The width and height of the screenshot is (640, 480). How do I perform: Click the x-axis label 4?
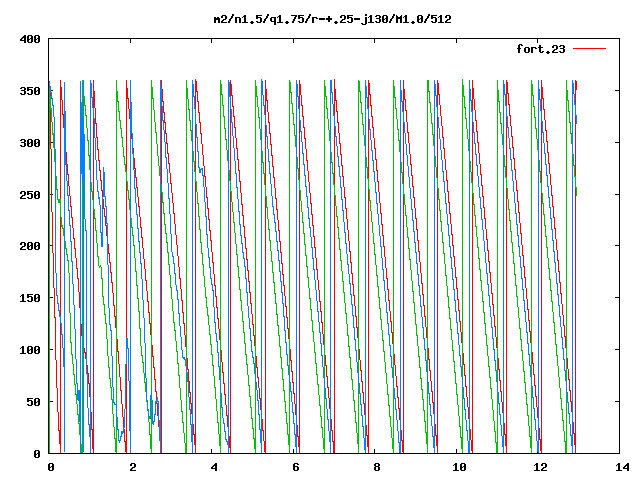214,467
